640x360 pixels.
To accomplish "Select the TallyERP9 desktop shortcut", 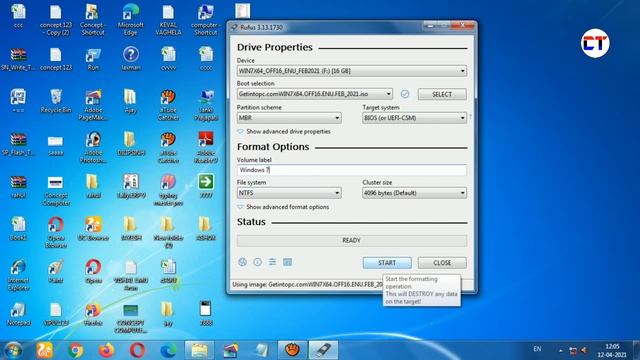I will click(131, 186).
